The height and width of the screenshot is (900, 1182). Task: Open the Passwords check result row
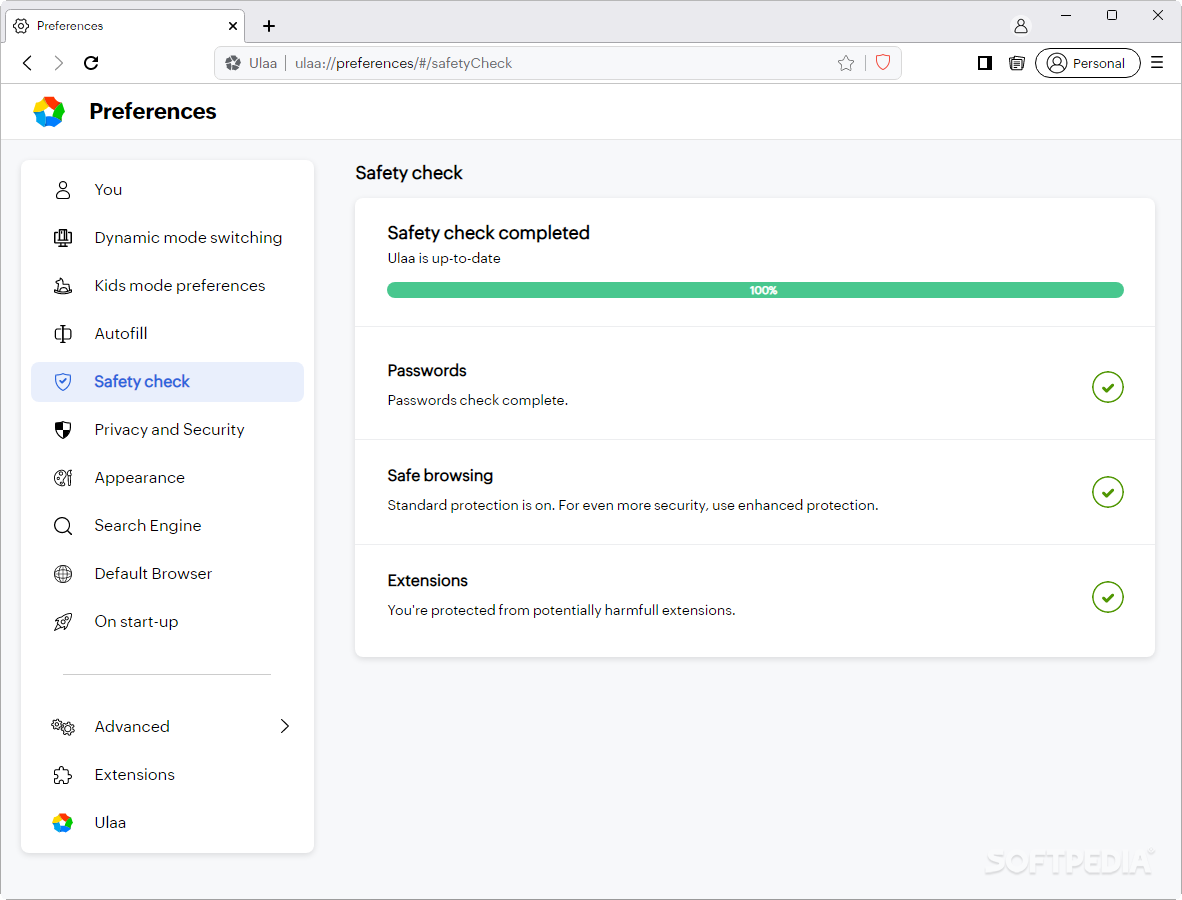point(755,385)
